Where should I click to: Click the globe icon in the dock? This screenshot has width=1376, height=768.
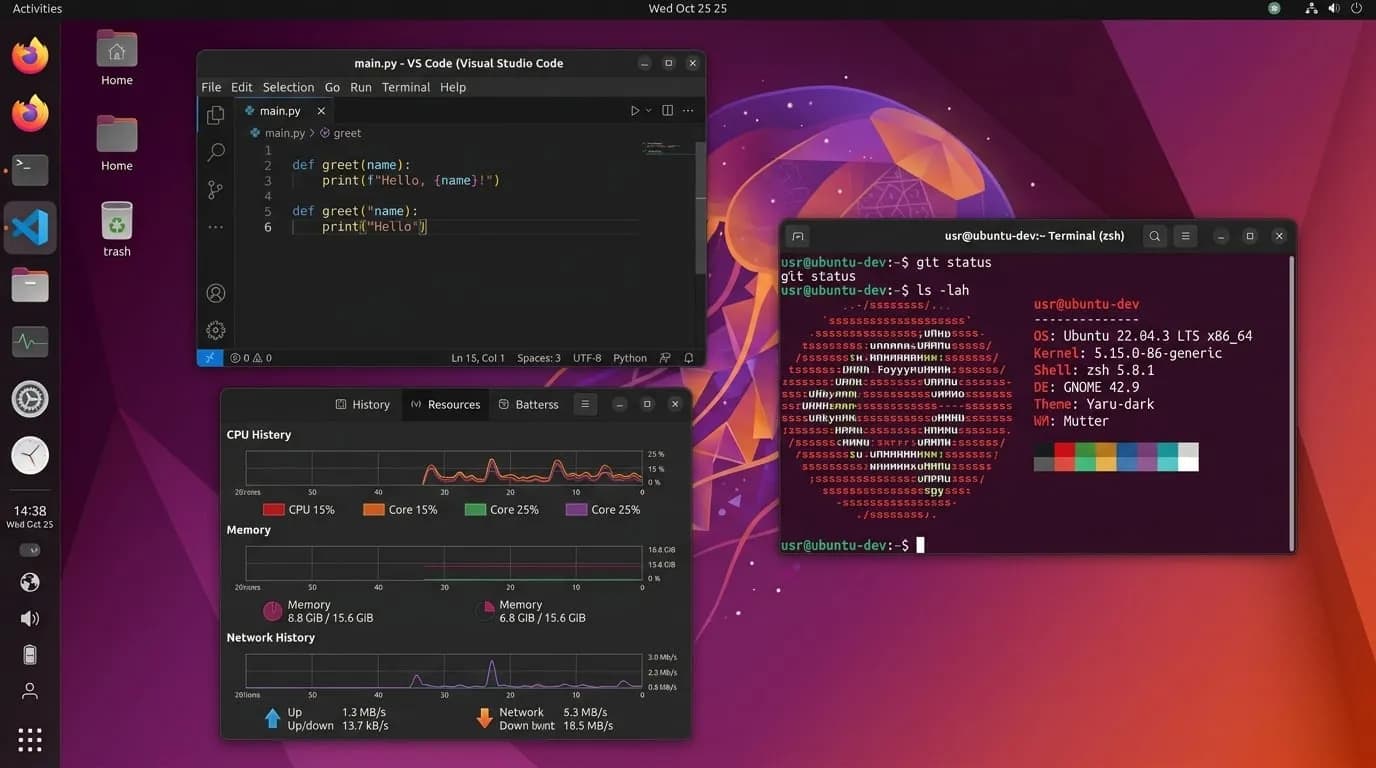[30, 582]
